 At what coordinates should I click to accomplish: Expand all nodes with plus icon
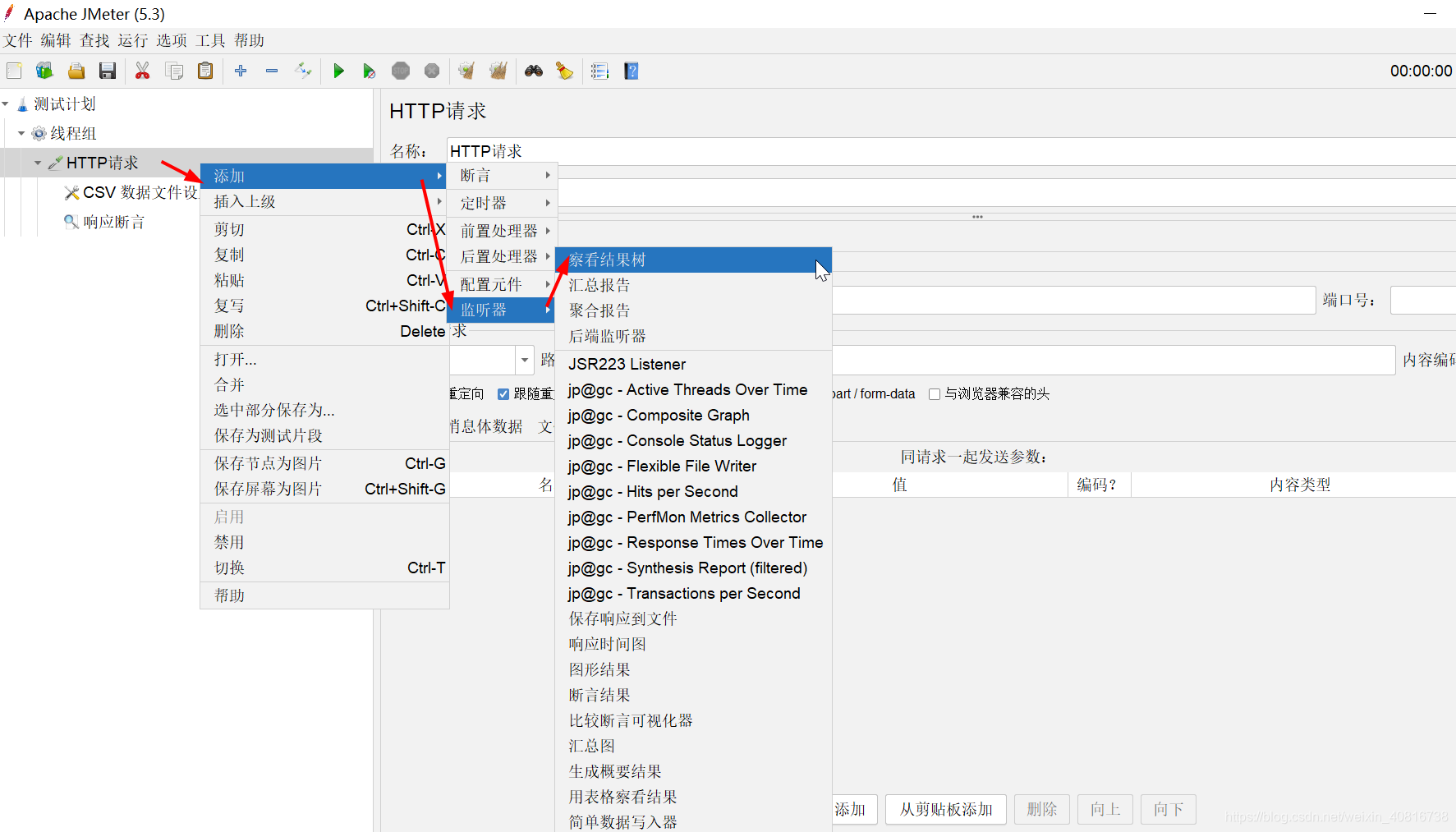tap(241, 71)
